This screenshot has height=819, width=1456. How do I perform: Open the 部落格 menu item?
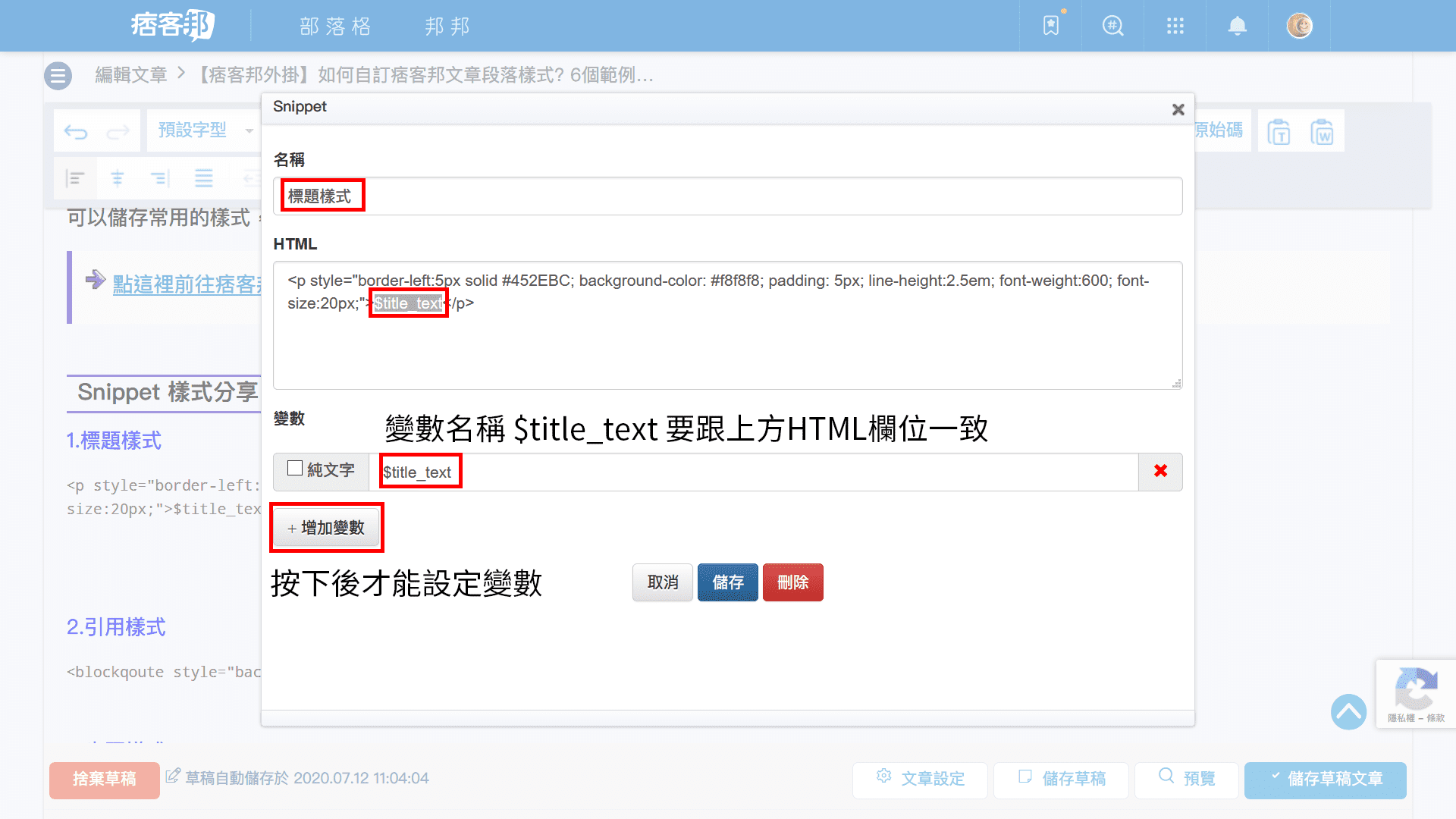coord(335,27)
